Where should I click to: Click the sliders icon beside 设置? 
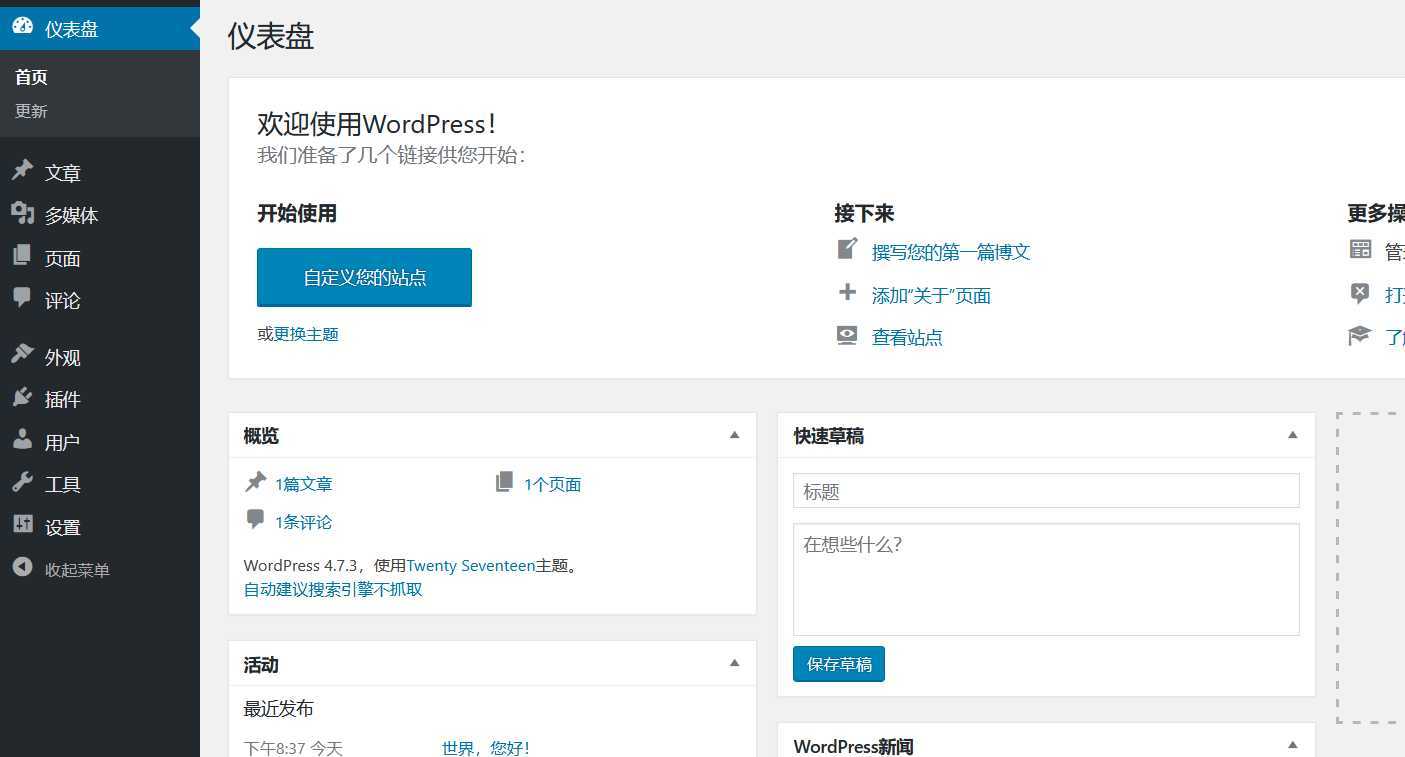point(22,525)
